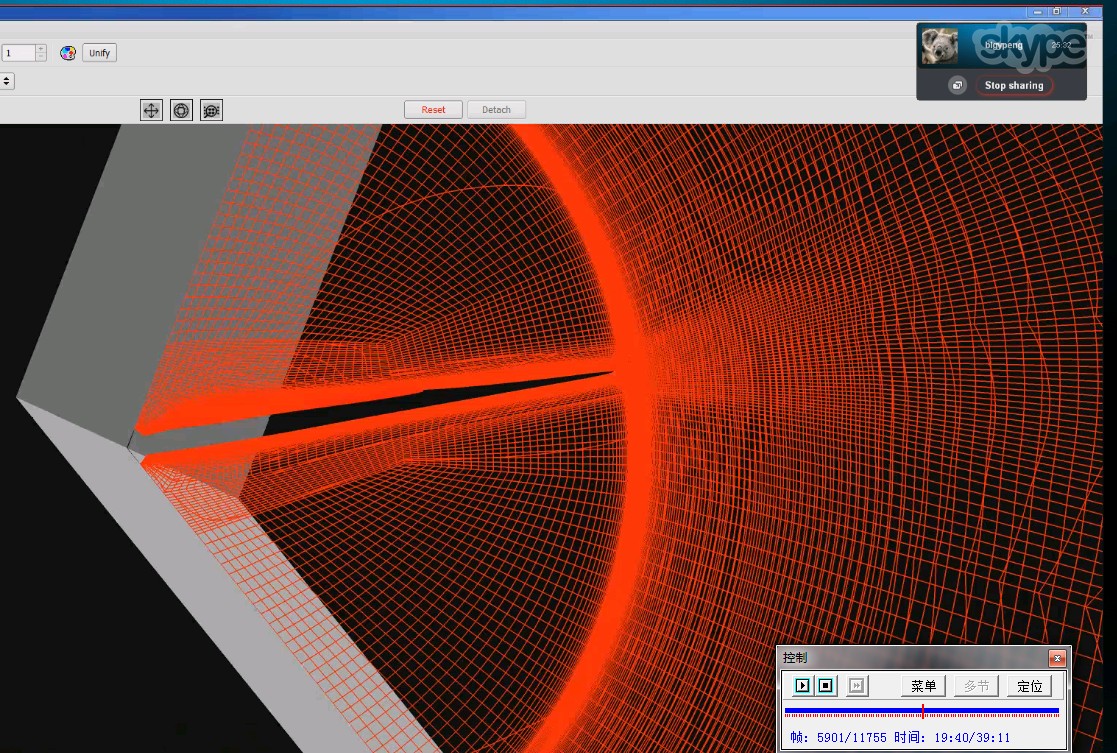Viewport: 1117px width, 753px height.
Task: Stop sharing the screen in Skype
Action: [x=1014, y=86]
